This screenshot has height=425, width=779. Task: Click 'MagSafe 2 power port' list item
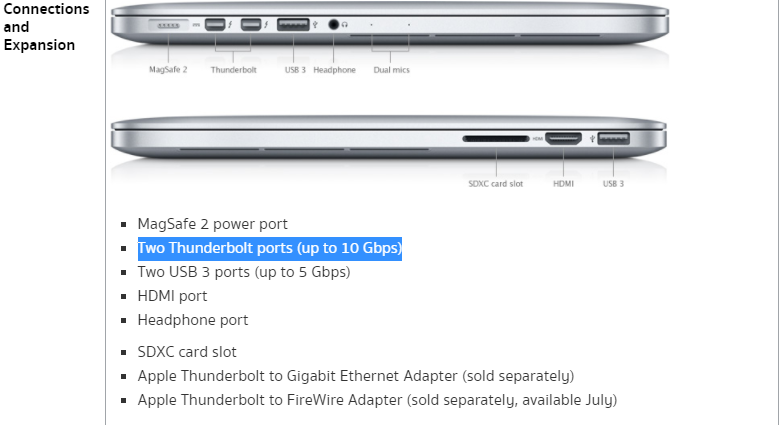coord(213,224)
